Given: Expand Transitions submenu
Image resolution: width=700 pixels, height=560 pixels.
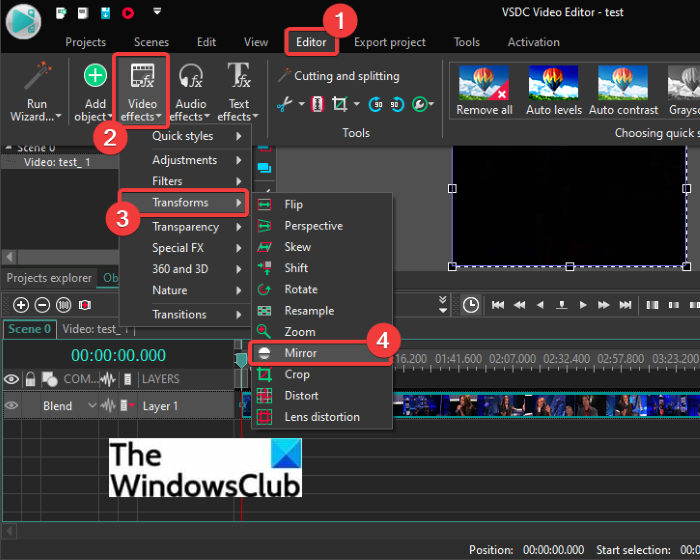Looking at the screenshot, I should 185,314.
